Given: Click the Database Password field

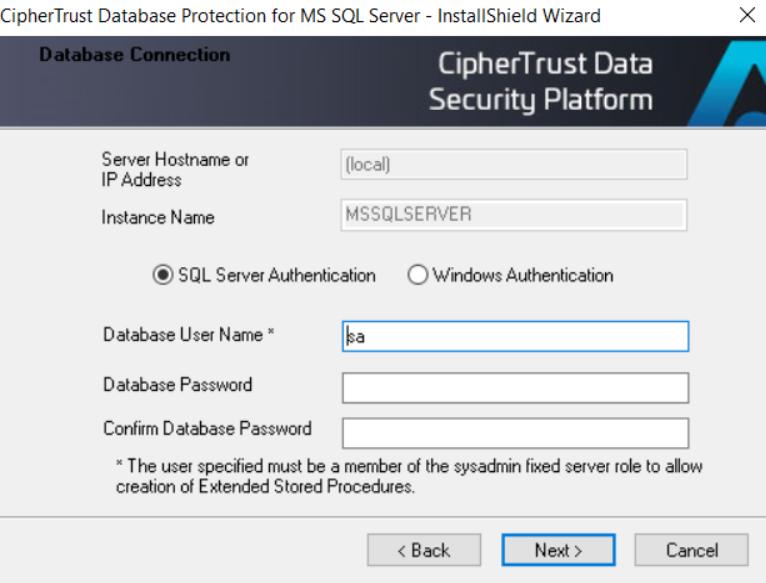Looking at the screenshot, I should pos(515,388).
